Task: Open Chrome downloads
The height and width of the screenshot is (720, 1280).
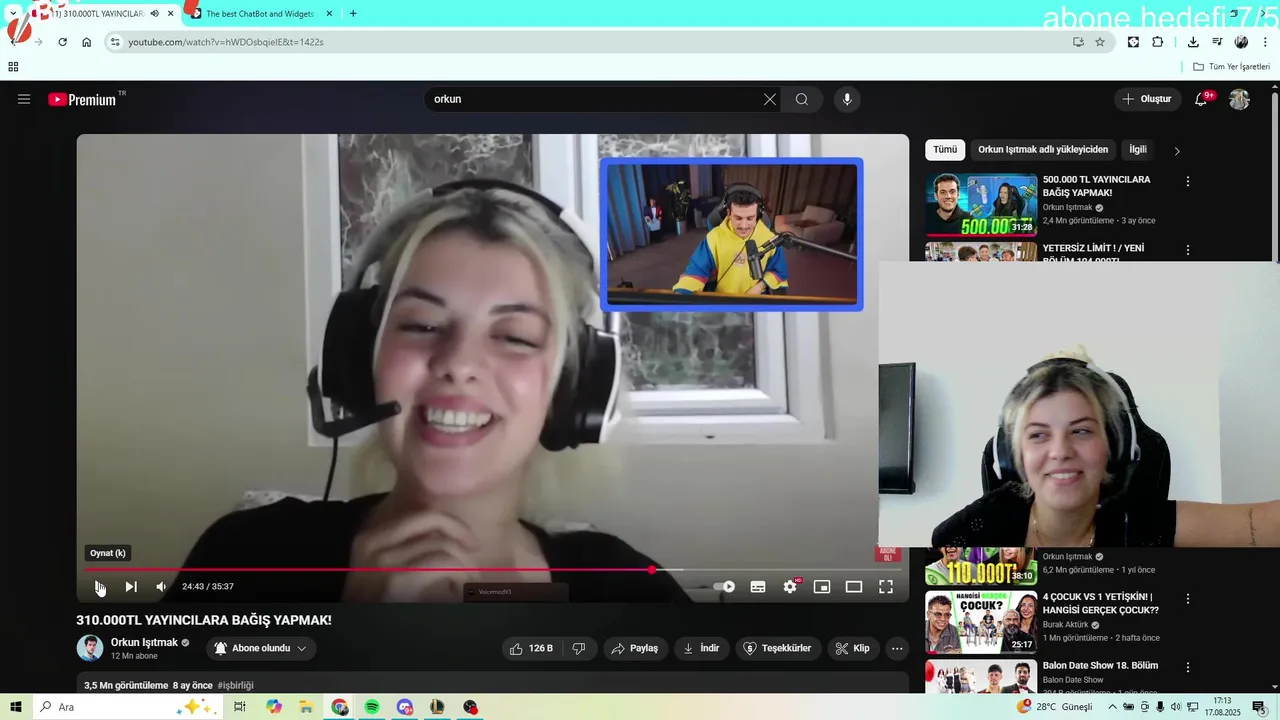Action: 1193,42
